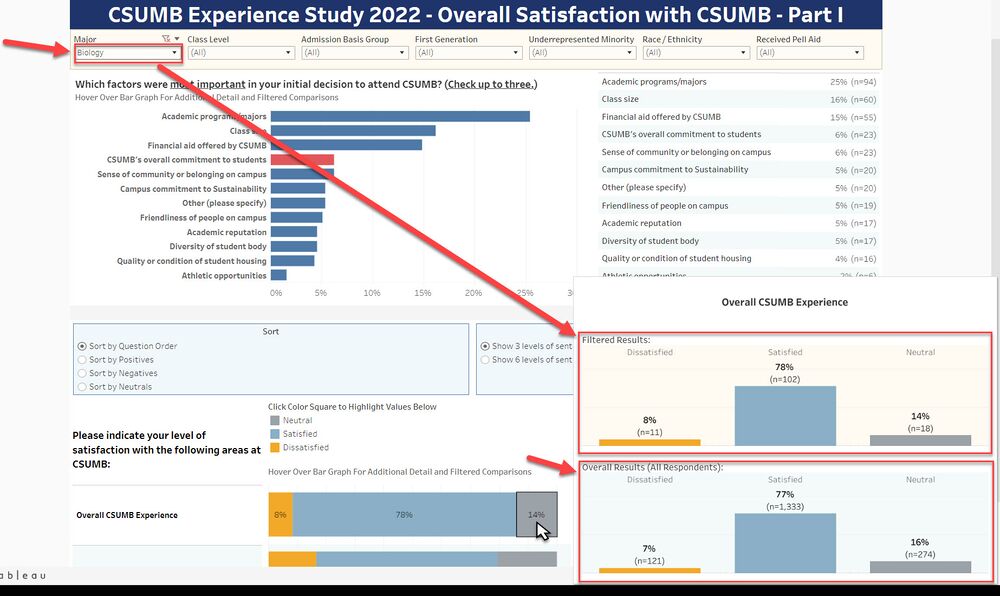Screen dimensions: 1000x596
Task: Click the Academic programs/majors bar
Action: tap(400, 116)
